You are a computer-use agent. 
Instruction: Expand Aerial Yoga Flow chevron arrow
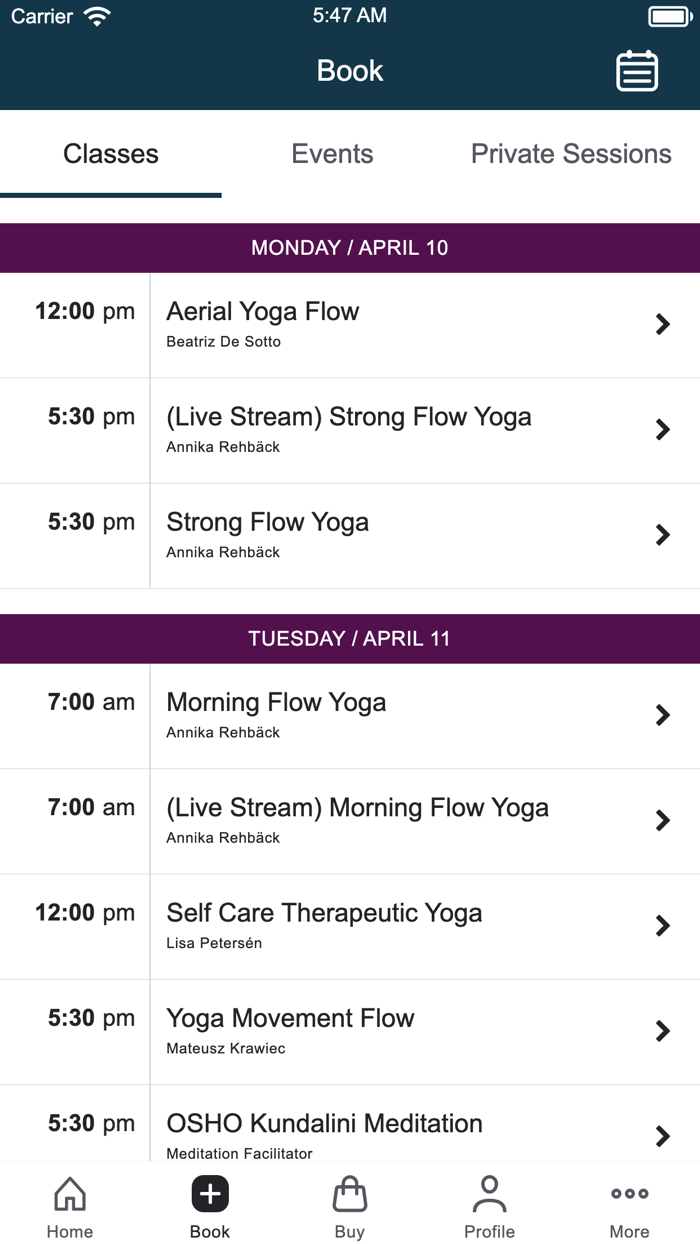tap(662, 324)
